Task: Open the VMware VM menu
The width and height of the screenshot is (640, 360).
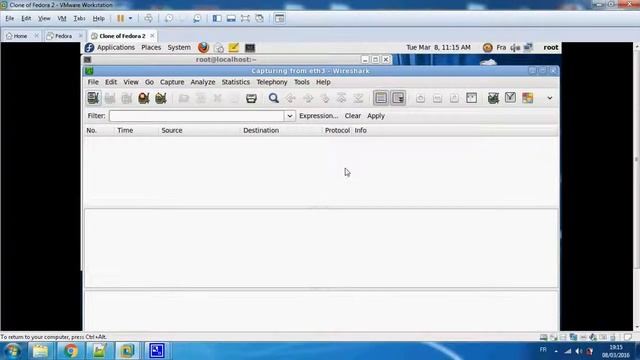Action: [62, 18]
